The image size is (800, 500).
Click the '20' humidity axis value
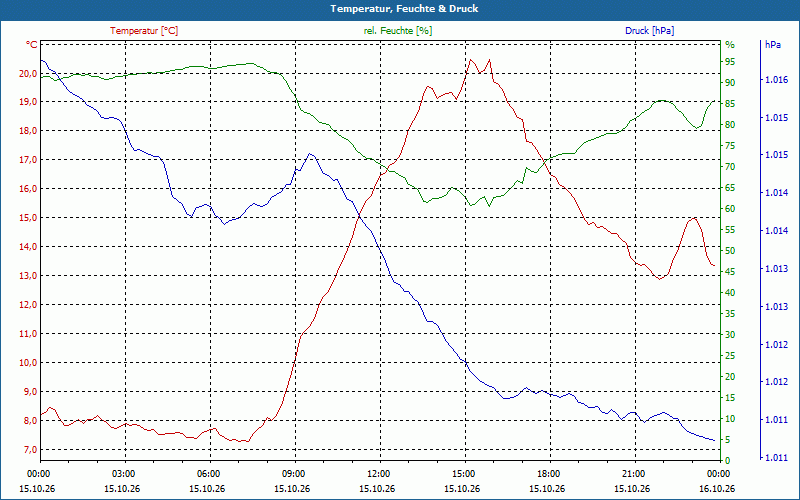pos(730,377)
